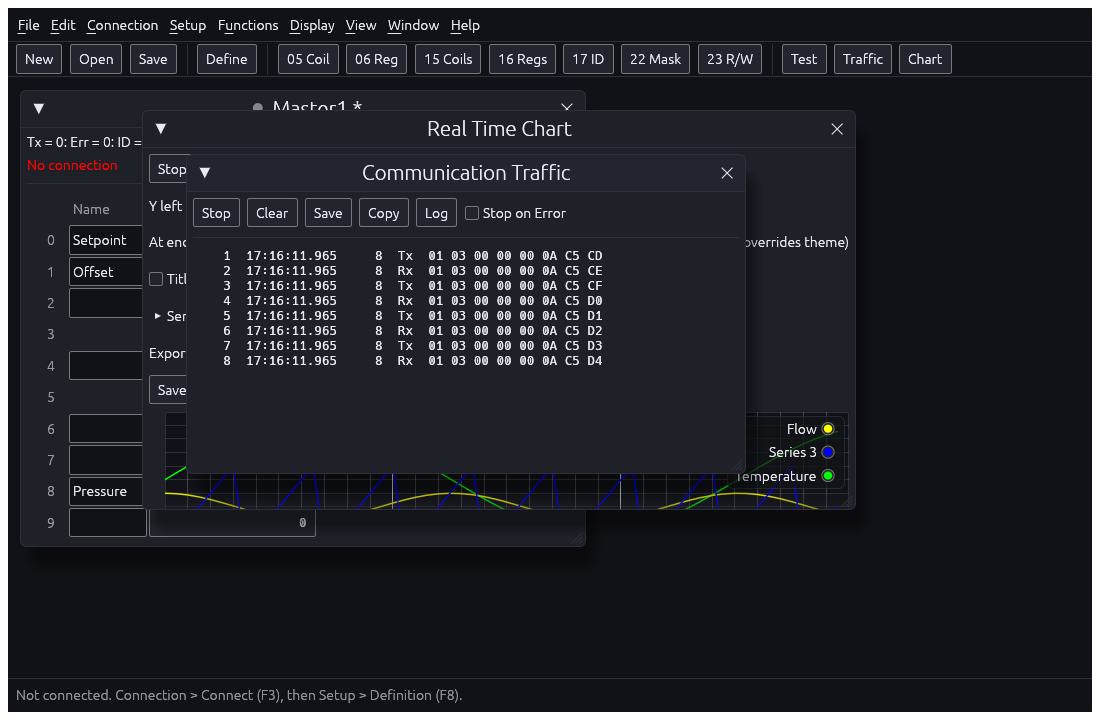Click the New toolbar button
Viewport: 1100px width, 720px height.
(x=39, y=59)
